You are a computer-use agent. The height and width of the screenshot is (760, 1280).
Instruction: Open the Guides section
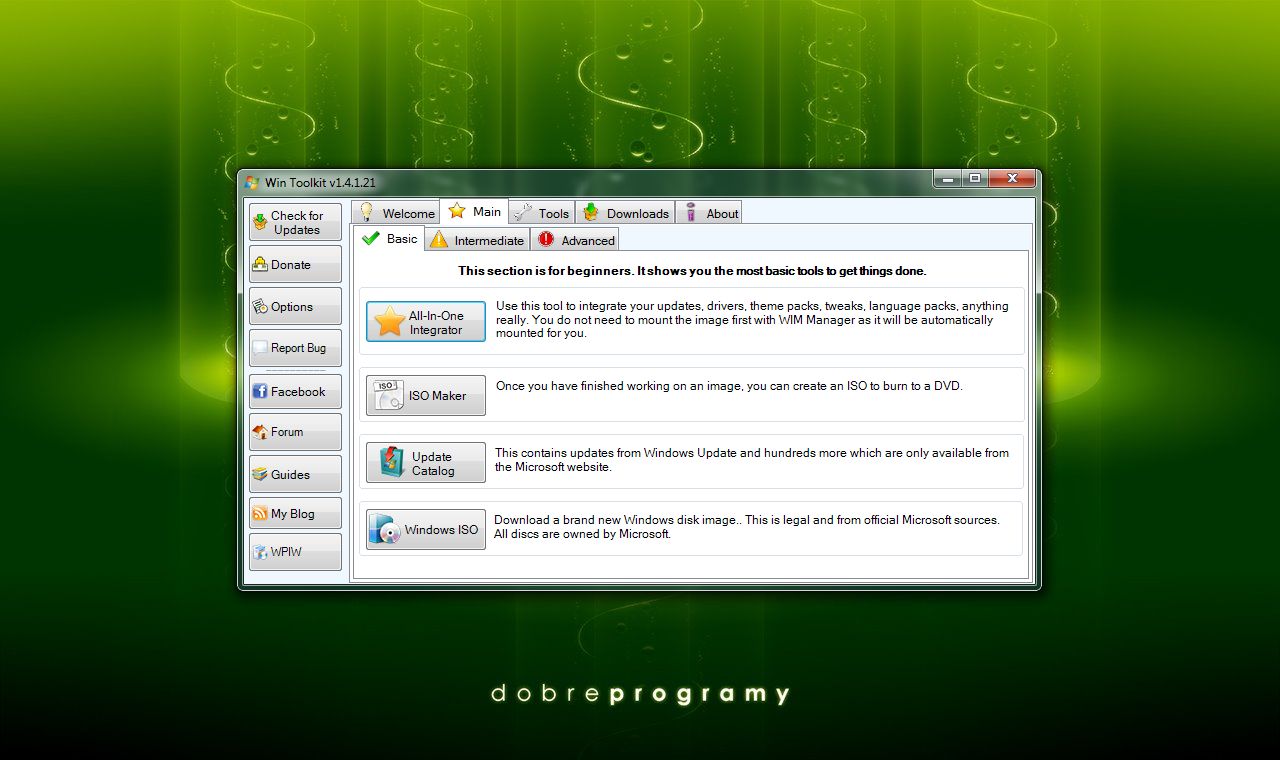pyautogui.click(x=295, y=474)
